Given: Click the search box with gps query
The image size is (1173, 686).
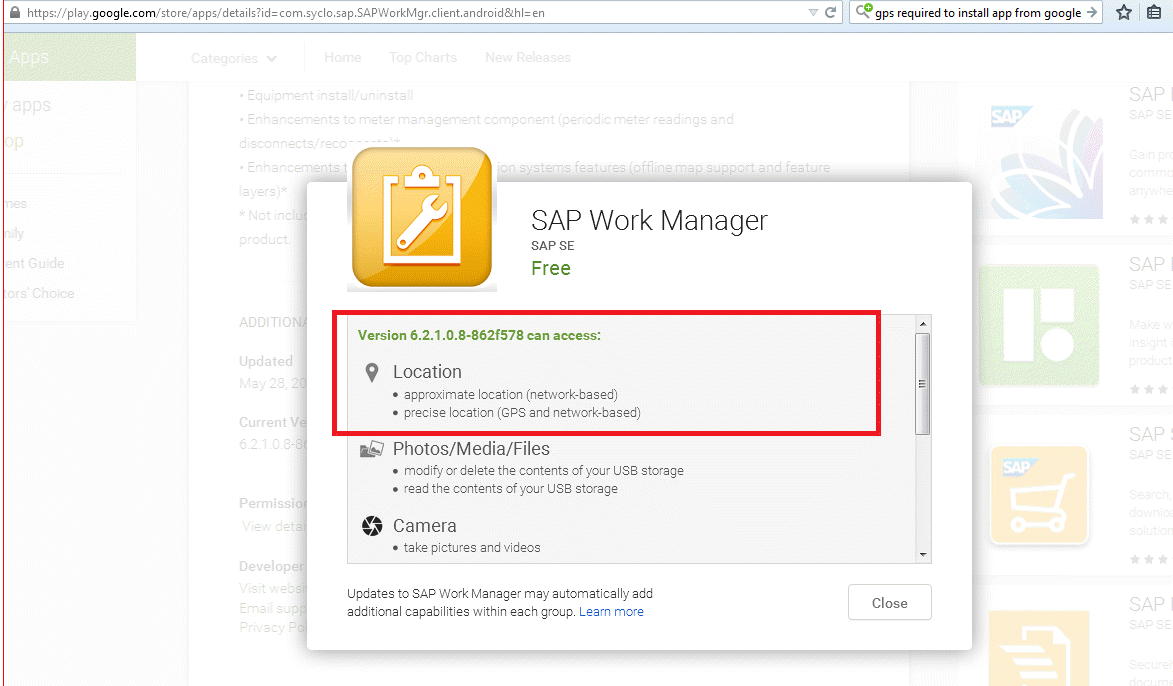Looking at the screenshot, I should coord(978,13).
